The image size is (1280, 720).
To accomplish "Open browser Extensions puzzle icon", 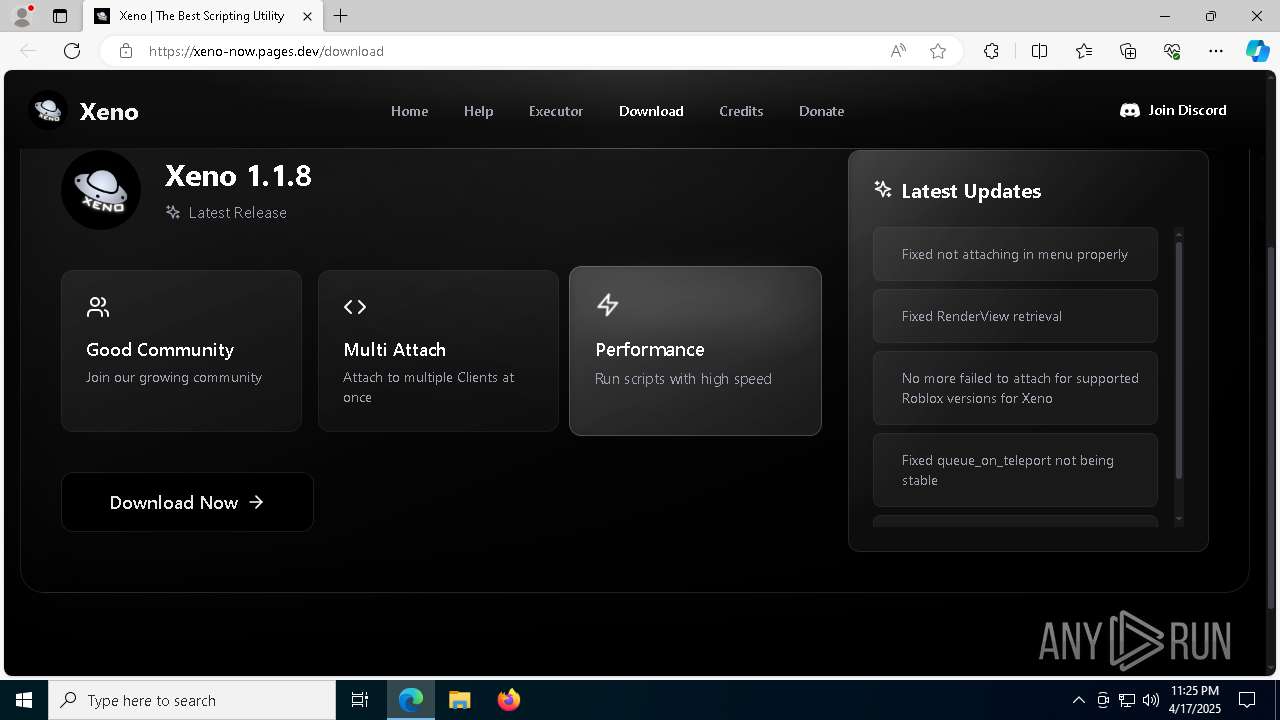I will 991,51.
